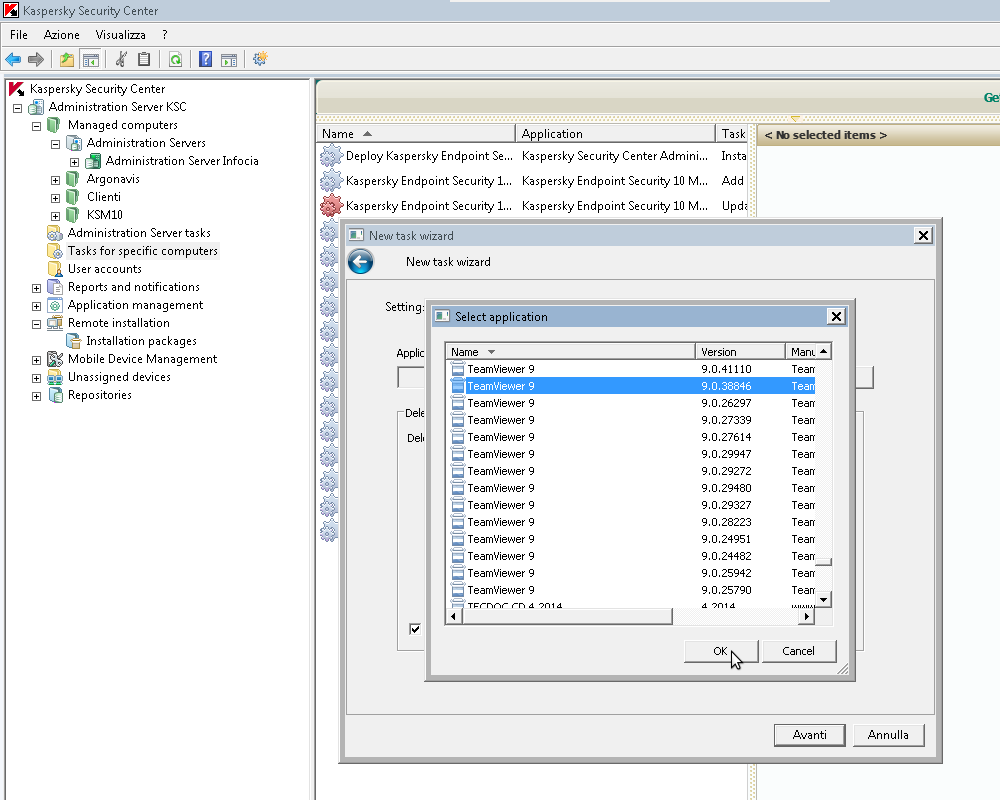Sort the task list by Application column

click(615, 133)
